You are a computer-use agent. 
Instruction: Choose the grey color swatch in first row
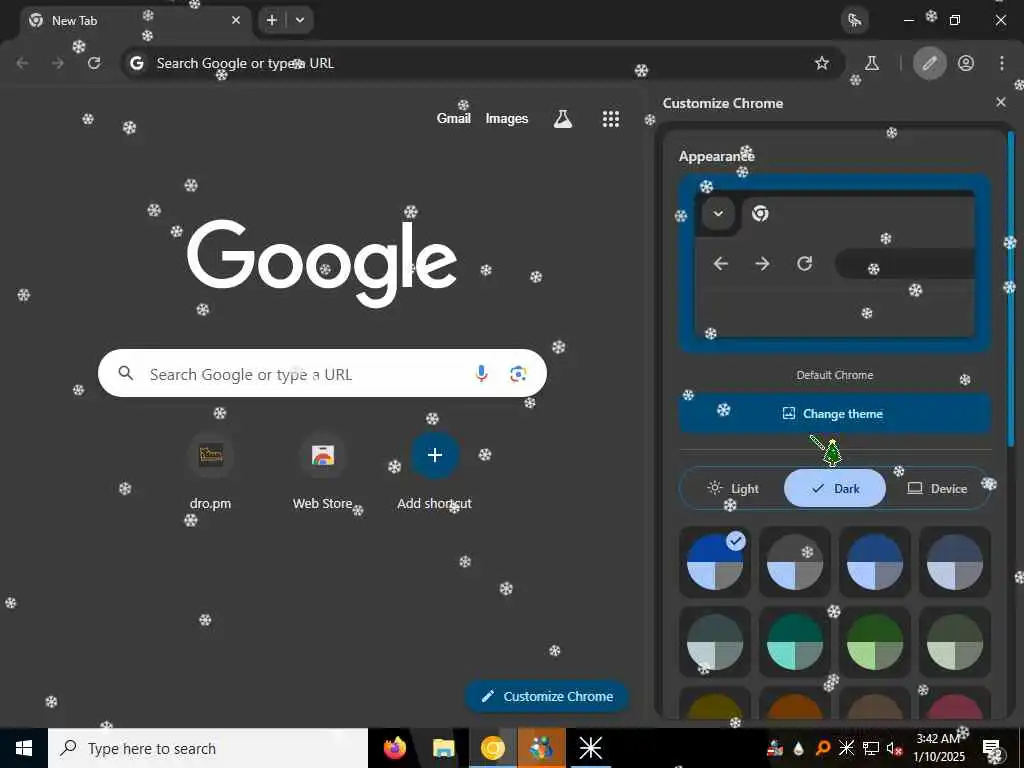point(795,562)
